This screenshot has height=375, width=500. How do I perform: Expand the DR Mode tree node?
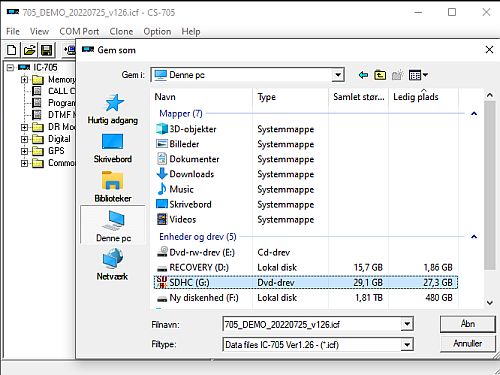pos(24,127)
